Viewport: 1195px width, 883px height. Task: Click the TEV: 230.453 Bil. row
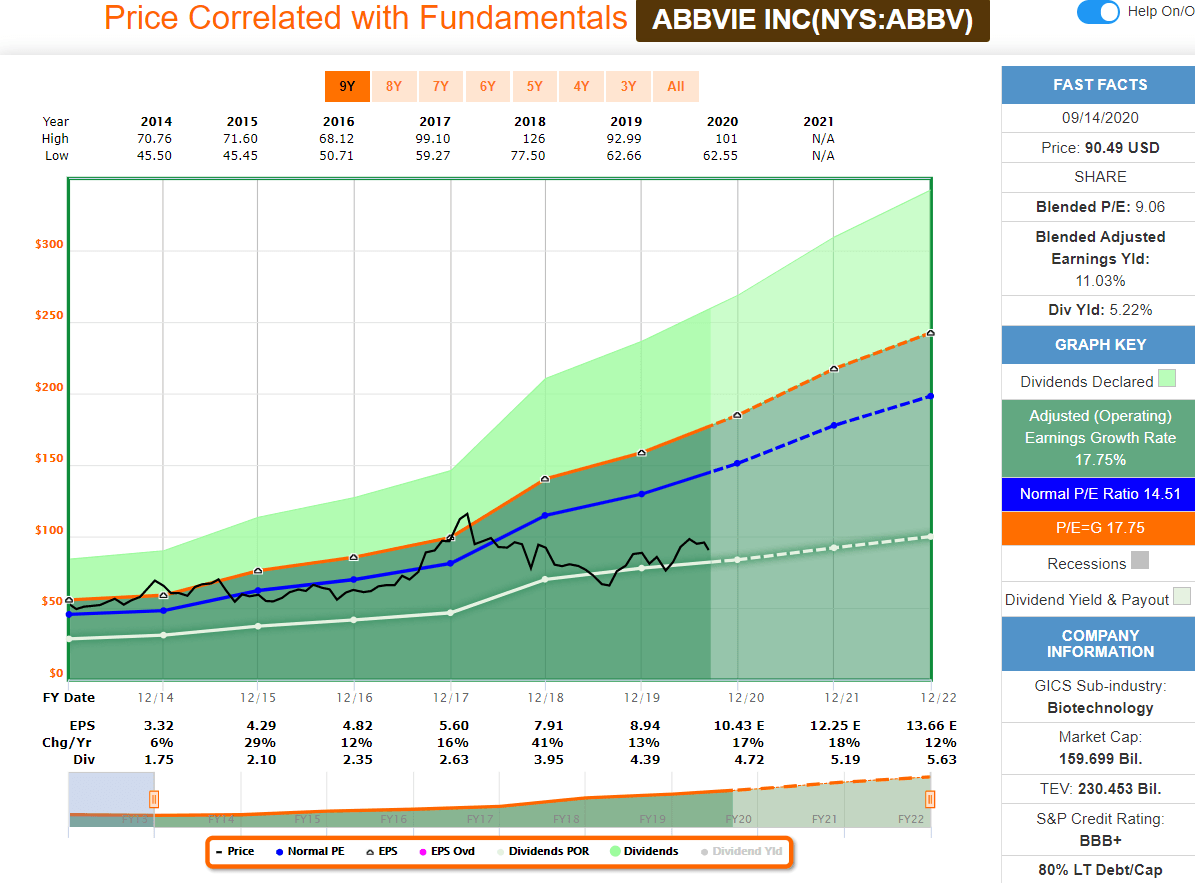pyautogui.click(x=1100, y=789)
